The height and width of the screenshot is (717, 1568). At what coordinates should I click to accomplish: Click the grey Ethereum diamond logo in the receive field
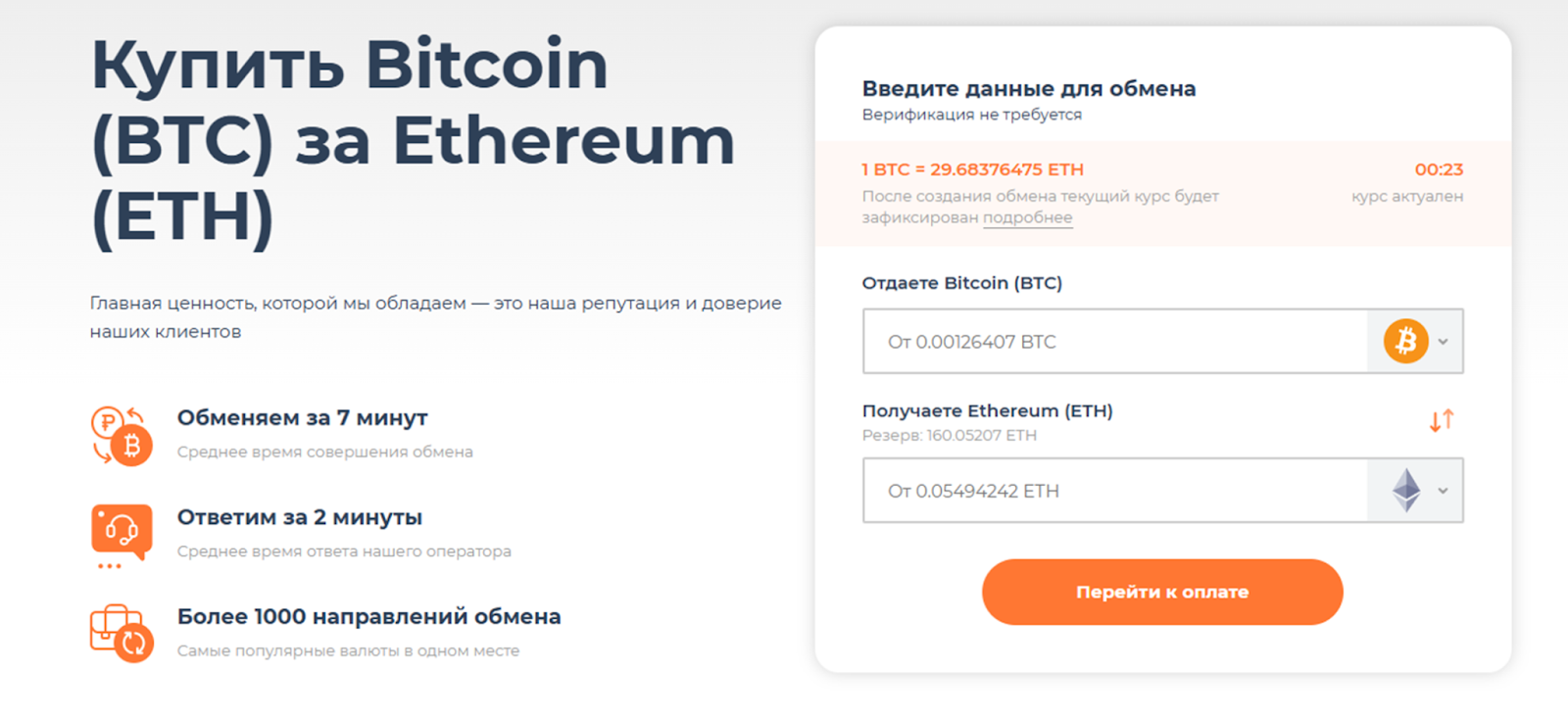[1405, 490]
